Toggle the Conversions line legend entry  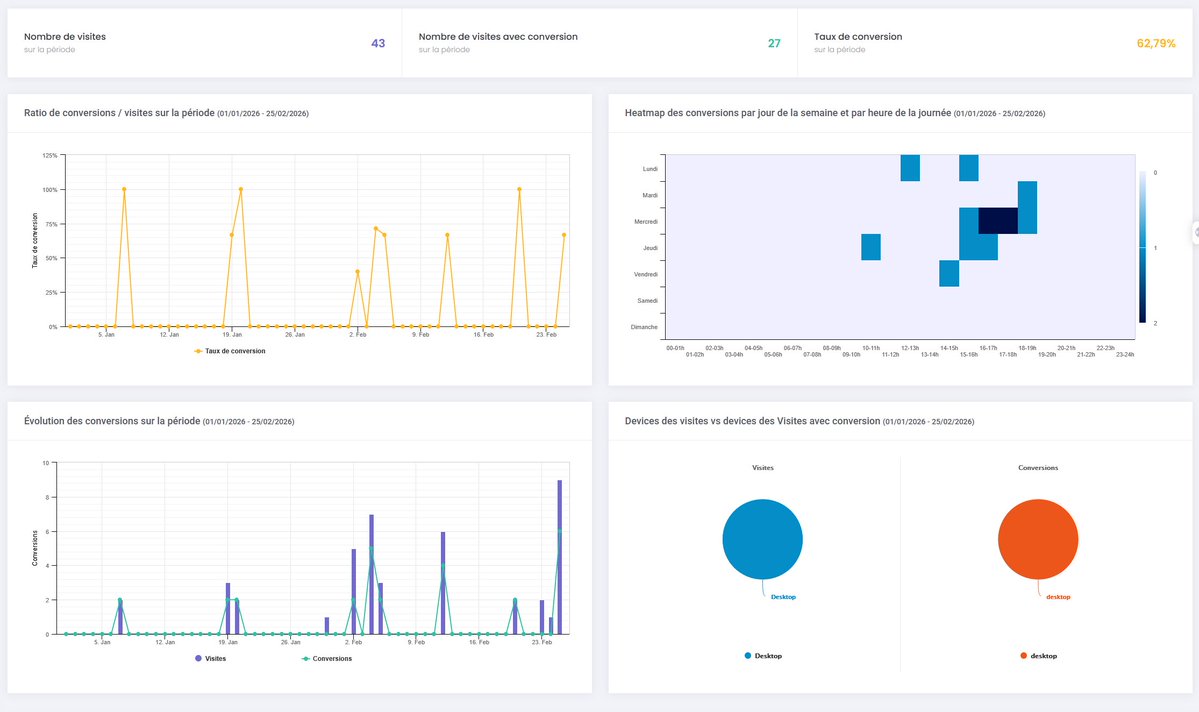327,658
